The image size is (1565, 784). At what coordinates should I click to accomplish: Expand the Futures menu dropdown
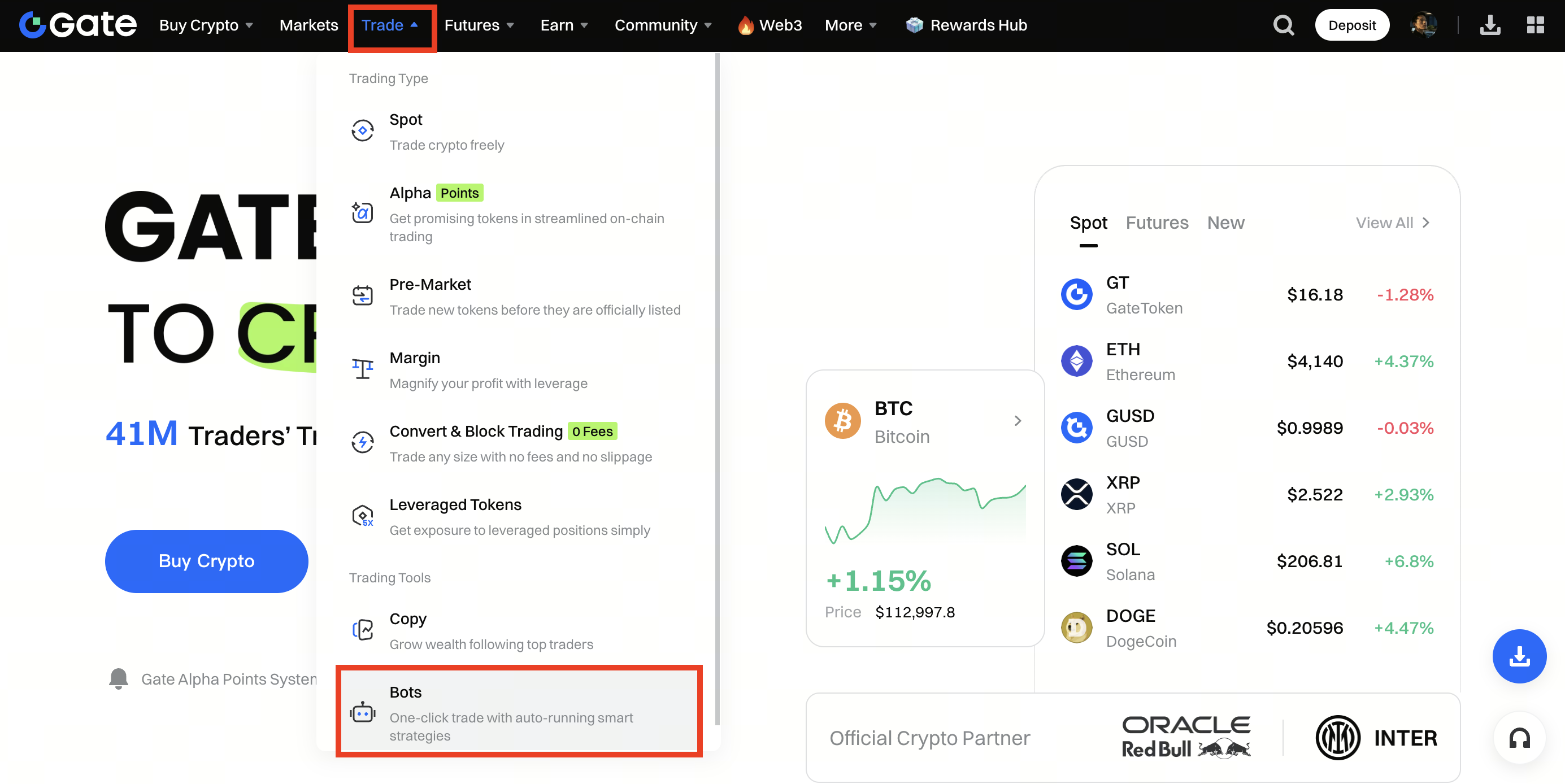click(x=479, y=25)
